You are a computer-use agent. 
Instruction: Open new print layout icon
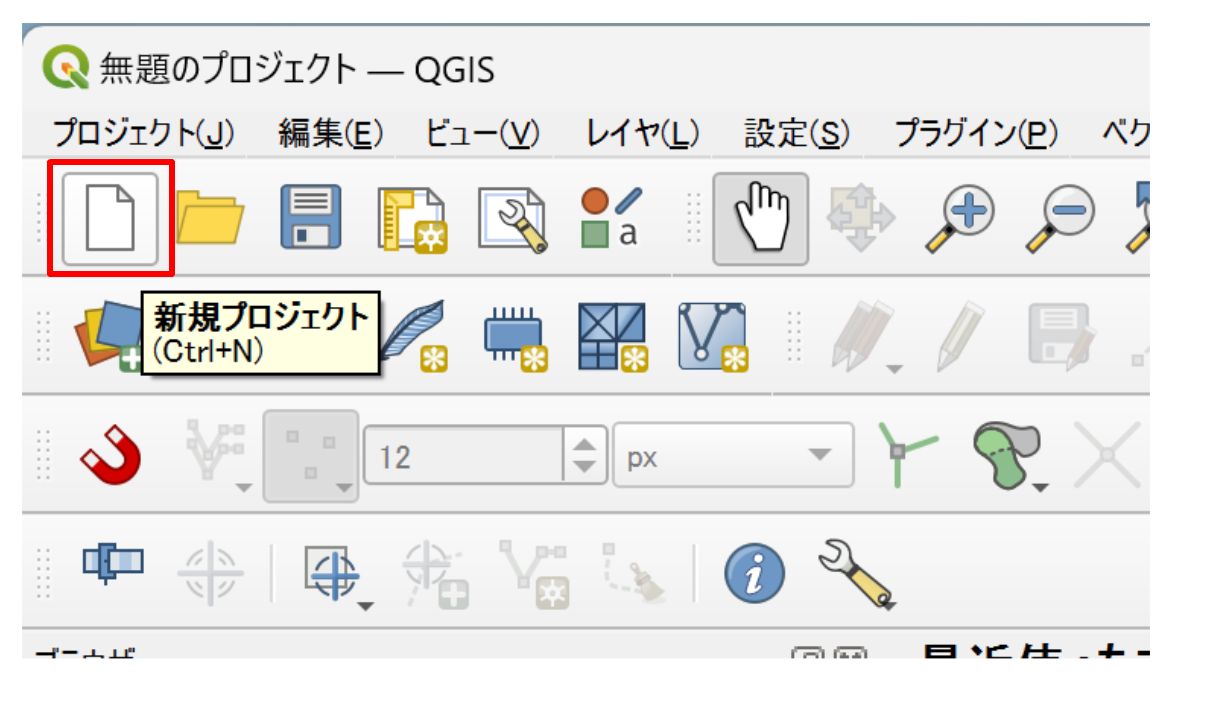coord(412,219)
